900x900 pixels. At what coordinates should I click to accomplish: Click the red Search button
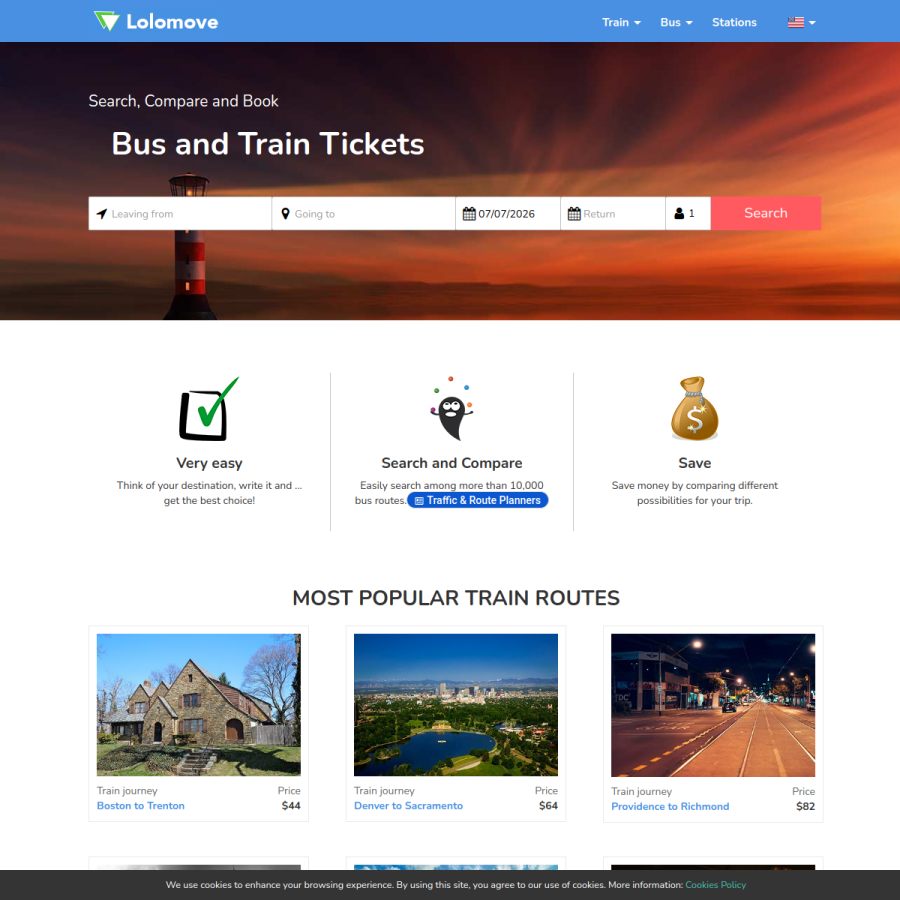766,213
